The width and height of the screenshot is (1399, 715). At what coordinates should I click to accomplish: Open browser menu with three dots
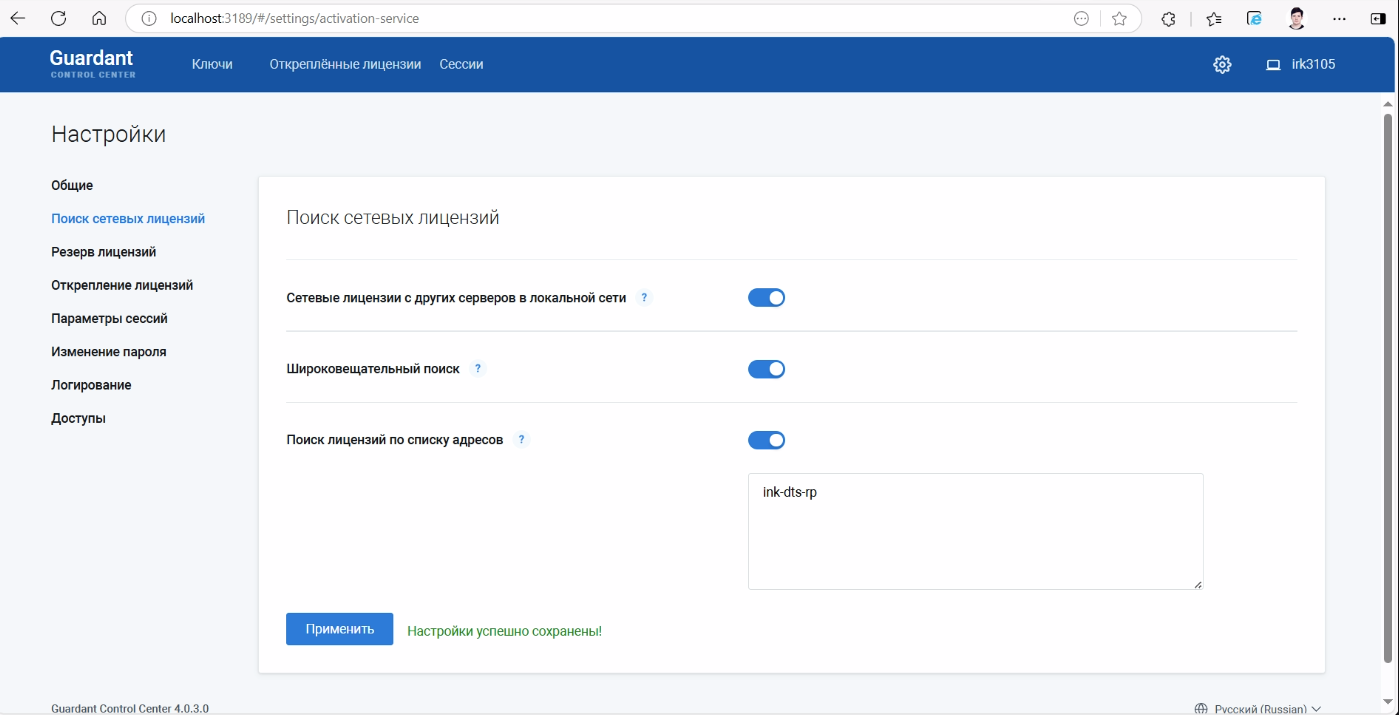[1340, 18]
